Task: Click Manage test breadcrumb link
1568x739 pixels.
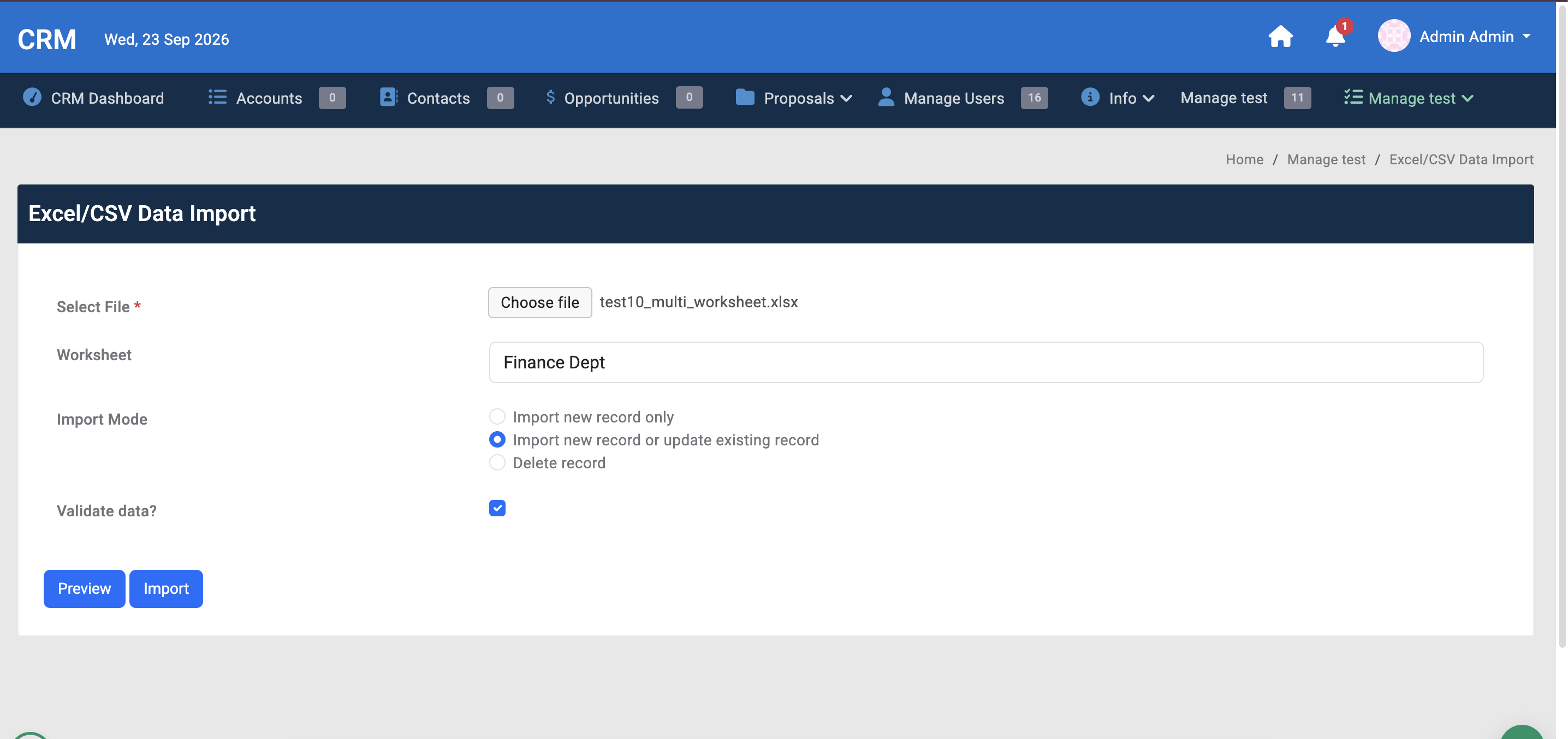Action: coord(1326,159)
